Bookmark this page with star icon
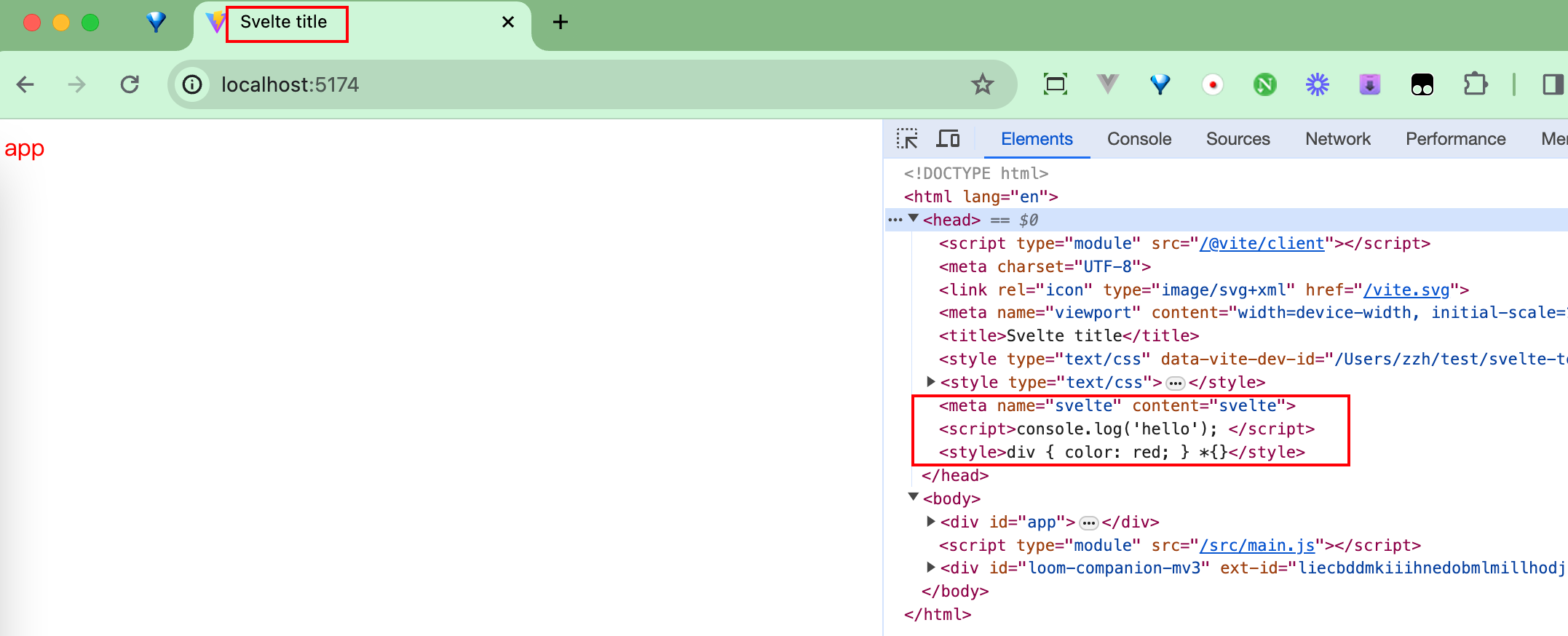The height and width of the screenshot is (636, 1568). click(x=982, y=84)
